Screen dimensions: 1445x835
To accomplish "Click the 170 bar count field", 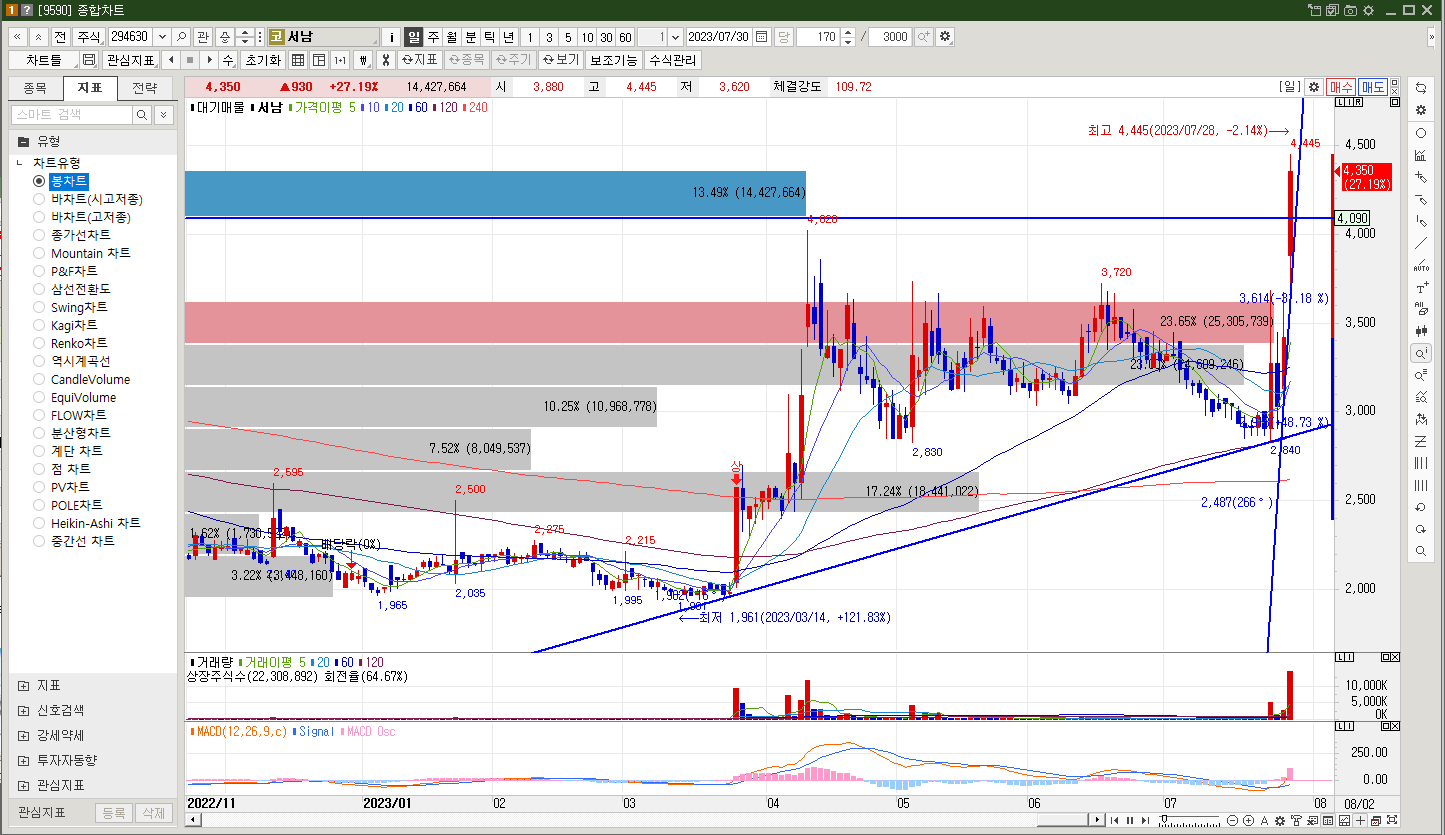I will 817,36.
